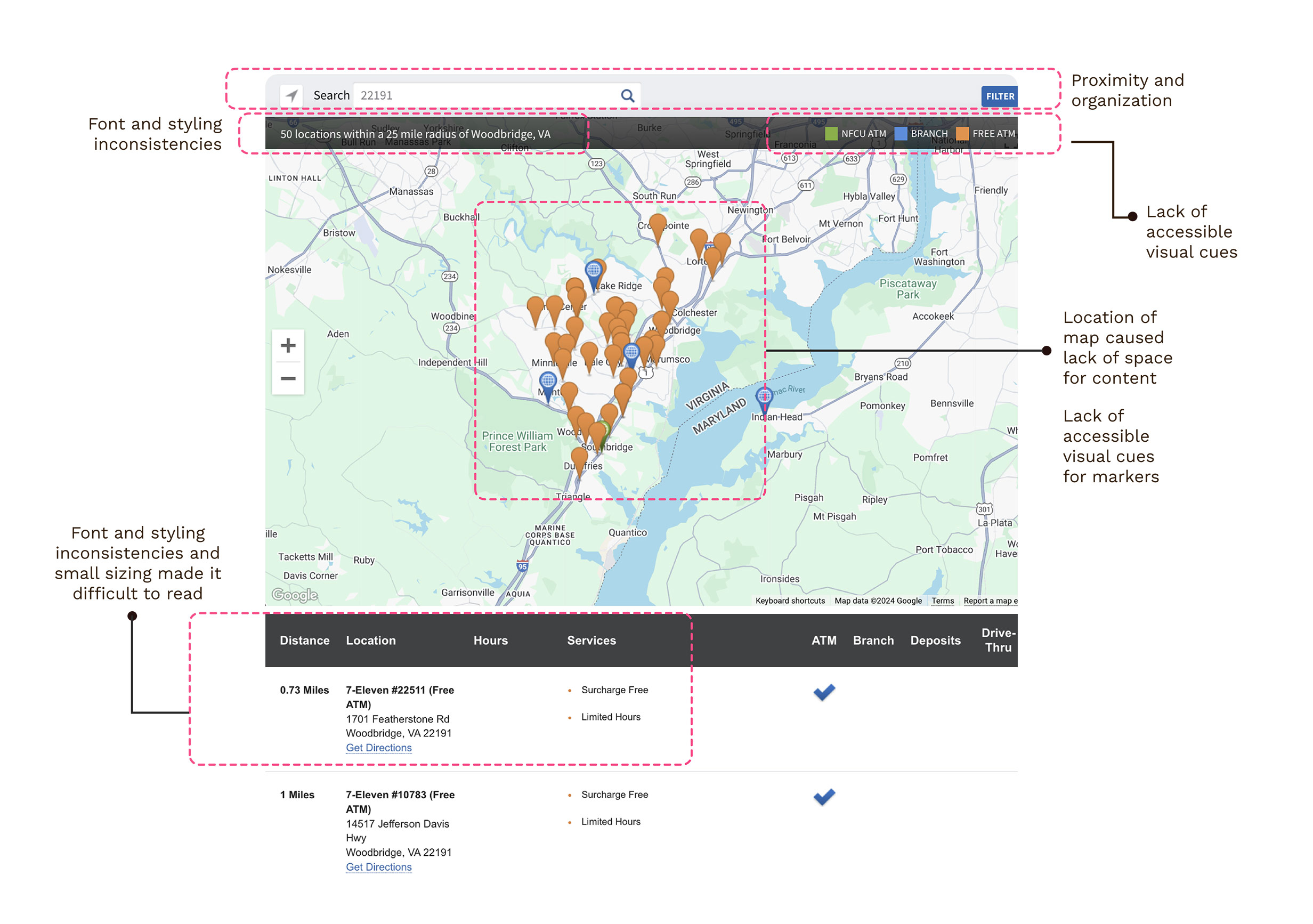Image resolution: width=1313 pixels, height=924 pixels.
Task: Click the 50 locations within 25 mile text
Action: pos(415,134)
